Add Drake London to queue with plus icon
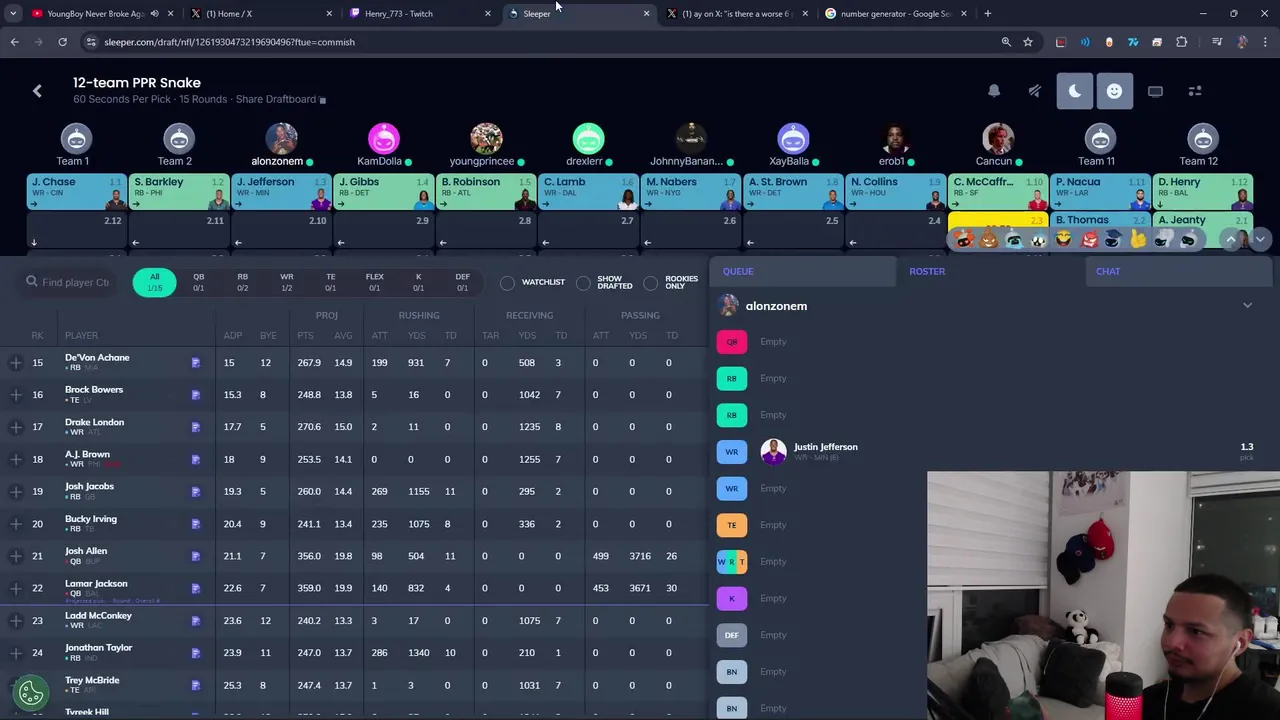 point(15,427)
